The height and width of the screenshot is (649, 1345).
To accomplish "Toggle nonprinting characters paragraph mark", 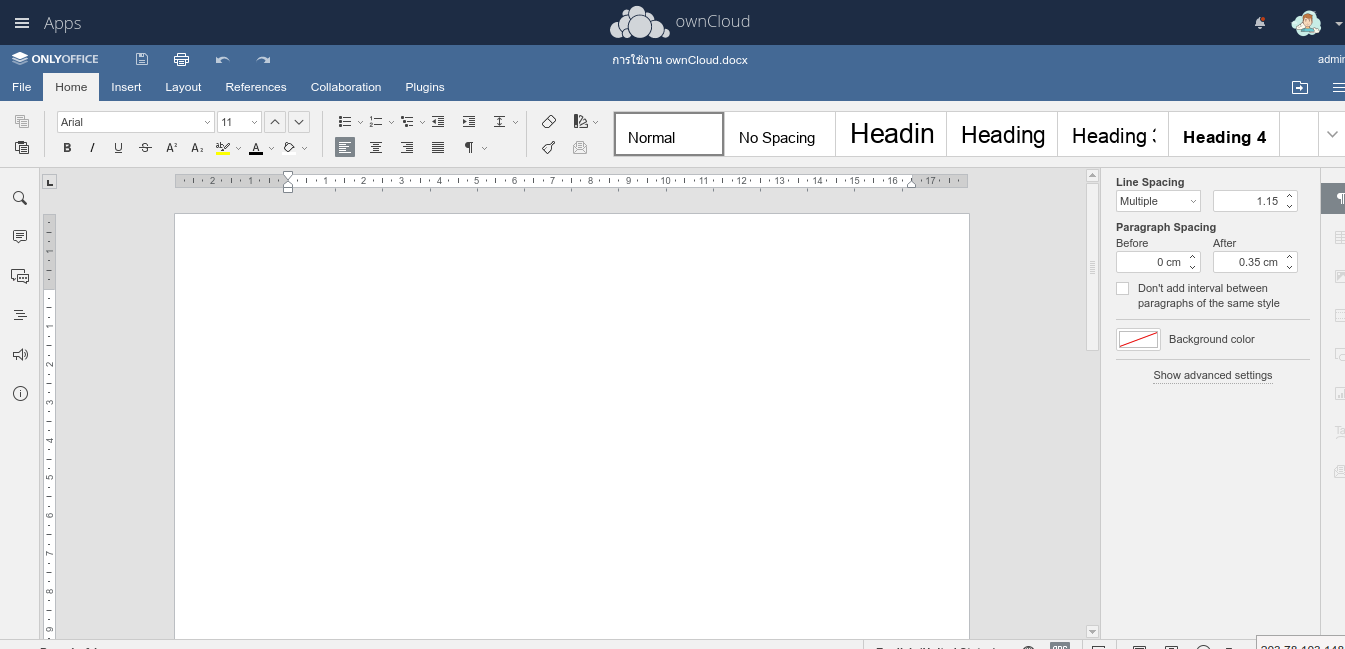I will pos(468,148).
